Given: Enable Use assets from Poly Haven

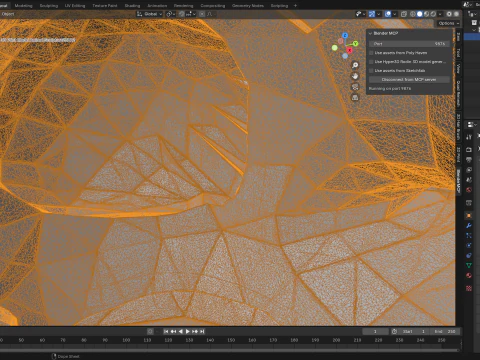Looking at the screenshot, I should click(371, 53).
